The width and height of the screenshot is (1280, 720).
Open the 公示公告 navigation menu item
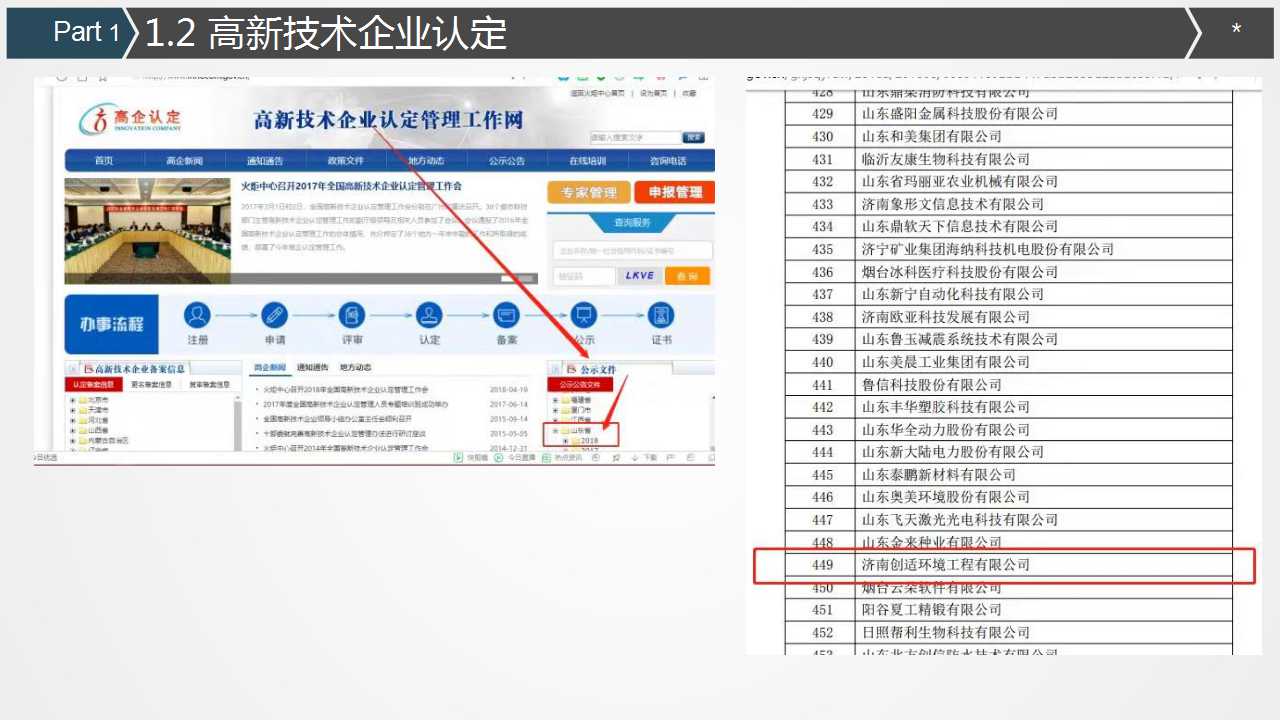coord(507,161)
